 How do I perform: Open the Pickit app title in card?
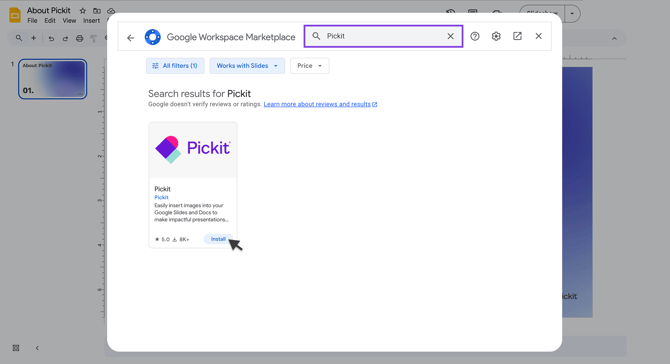pyautogui.click(x=162, y=189)
